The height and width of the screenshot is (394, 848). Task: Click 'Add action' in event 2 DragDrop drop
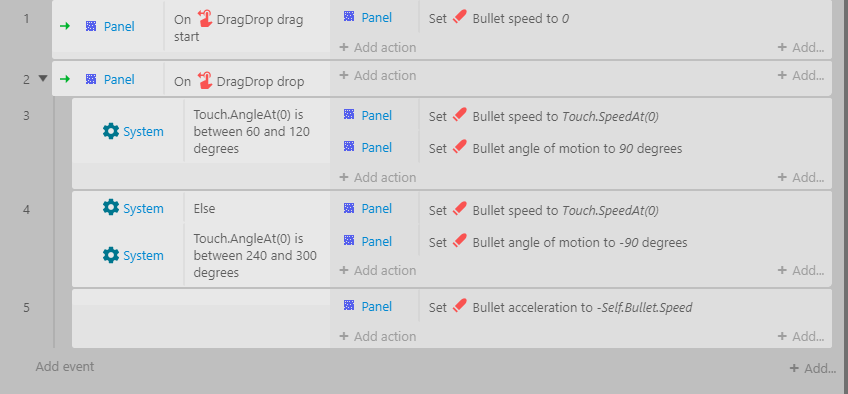point(378,76)
